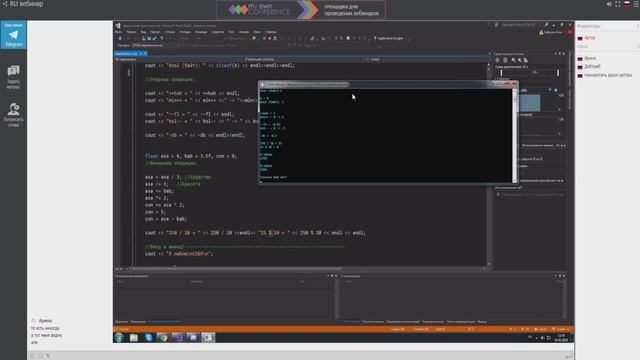The image size is (640, 360).
Task: Open the 'Справка' menu in Visual Studio
Action: [271, 32]
